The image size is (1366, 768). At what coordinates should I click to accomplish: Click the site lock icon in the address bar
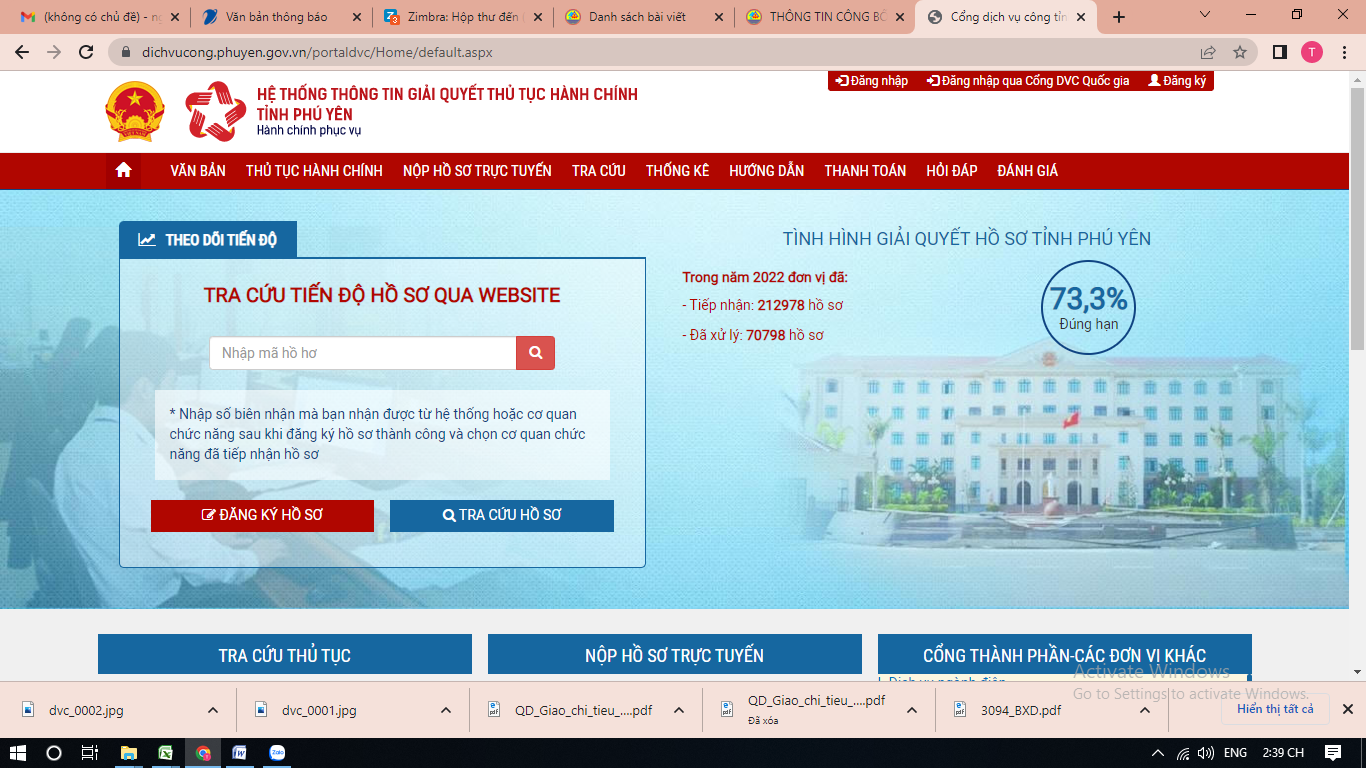[x=126, y=52]
